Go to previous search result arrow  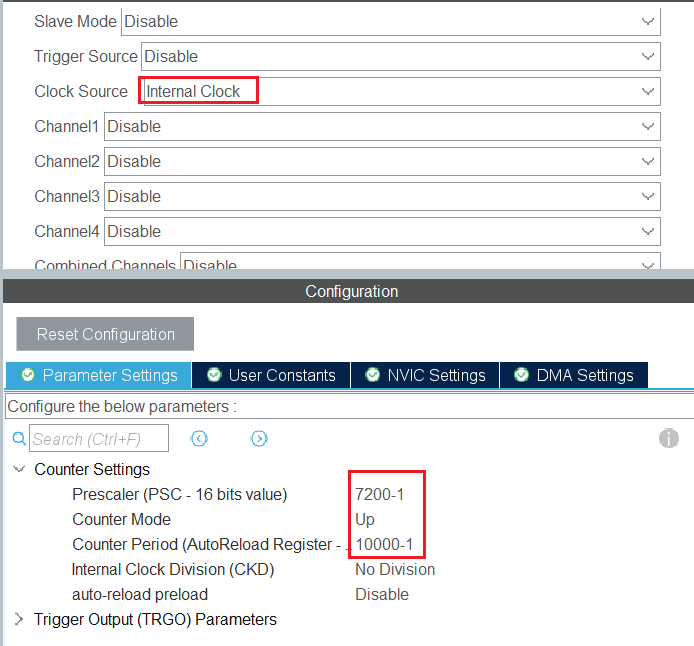pos(199,439)
